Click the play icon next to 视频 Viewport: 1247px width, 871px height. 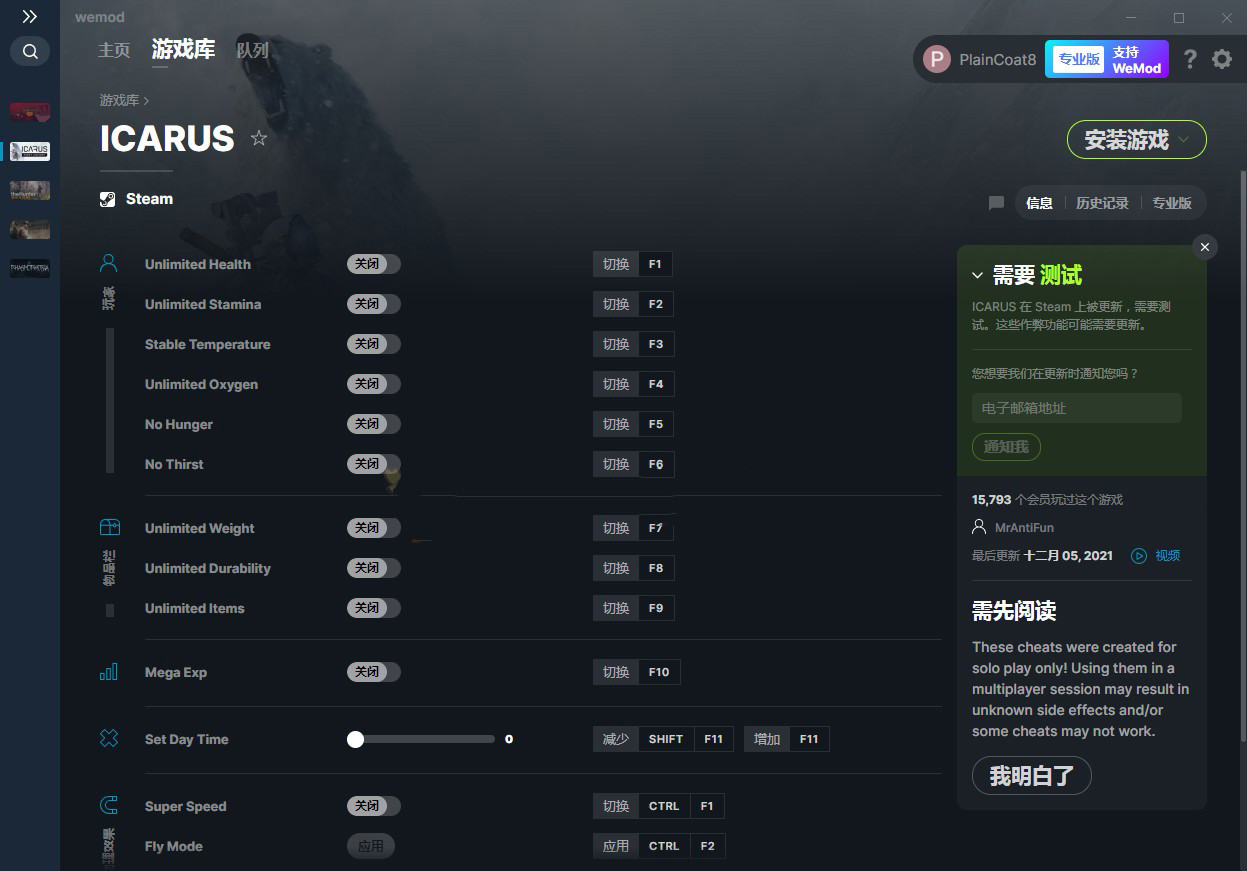tap(1139, 555)
